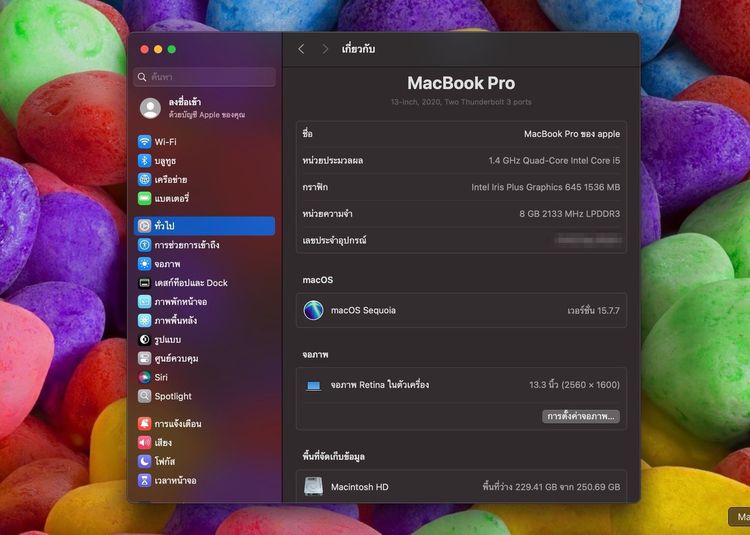750x535 pixels.
Task: Click the 'หน่วยความจำ' memory label
Action: (x=327, y=214)
